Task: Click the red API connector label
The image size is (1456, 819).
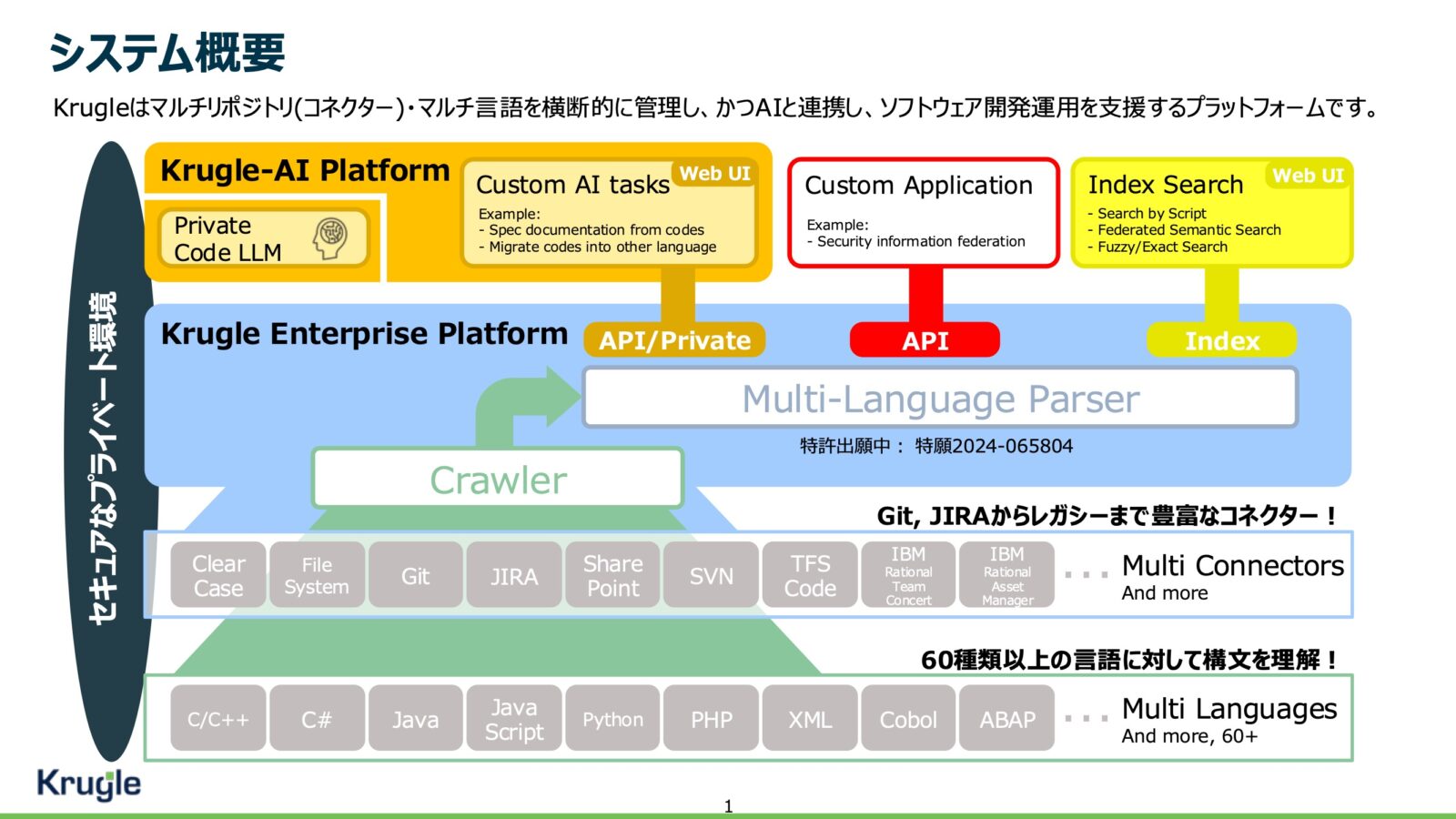Action: [925, 340]
